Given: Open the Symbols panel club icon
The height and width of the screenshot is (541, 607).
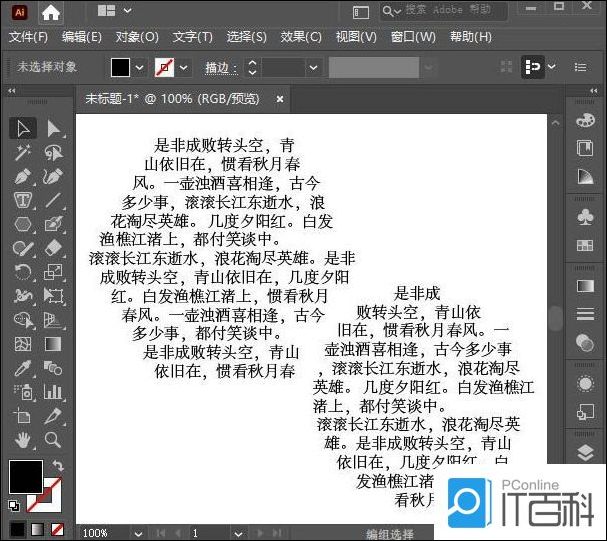Looking at the screenshot, I should pos(585,217).
